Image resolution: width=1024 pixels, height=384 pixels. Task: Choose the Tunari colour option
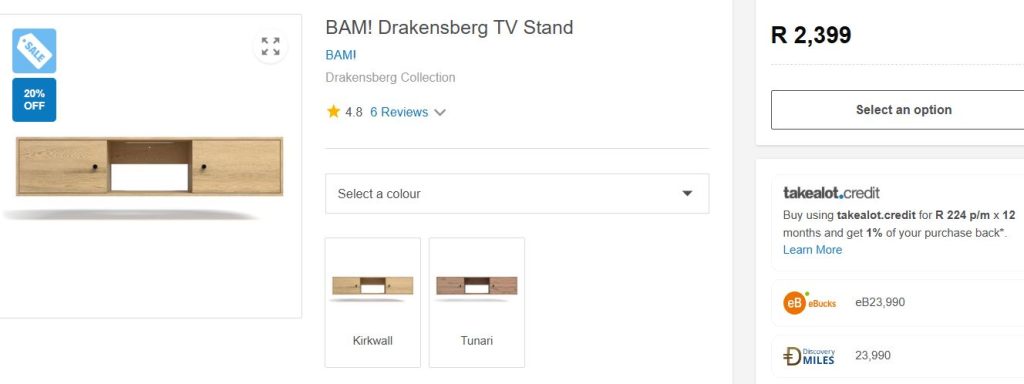[x=477, y=302]
